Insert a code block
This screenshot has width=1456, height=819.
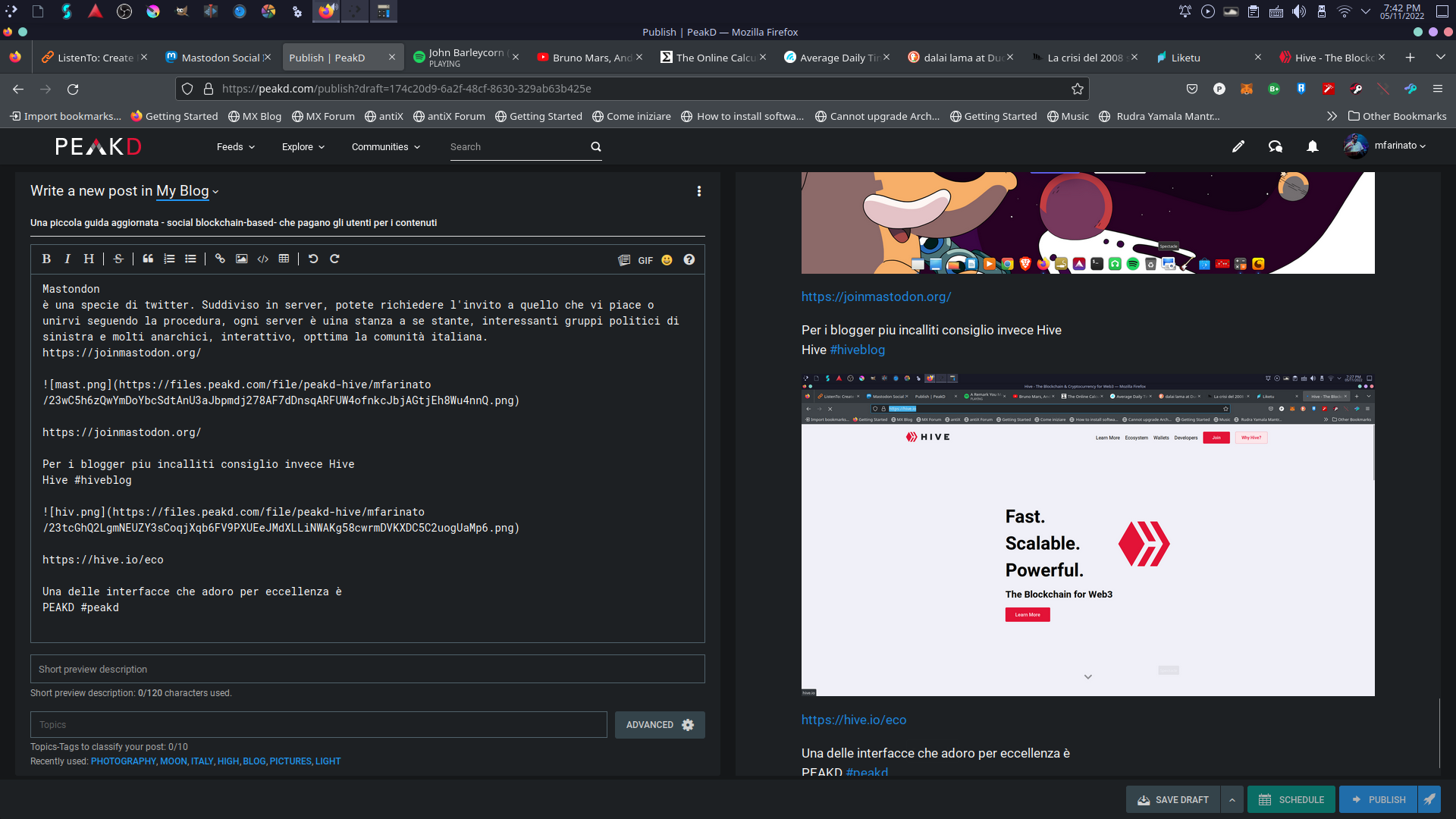(262, 259)
